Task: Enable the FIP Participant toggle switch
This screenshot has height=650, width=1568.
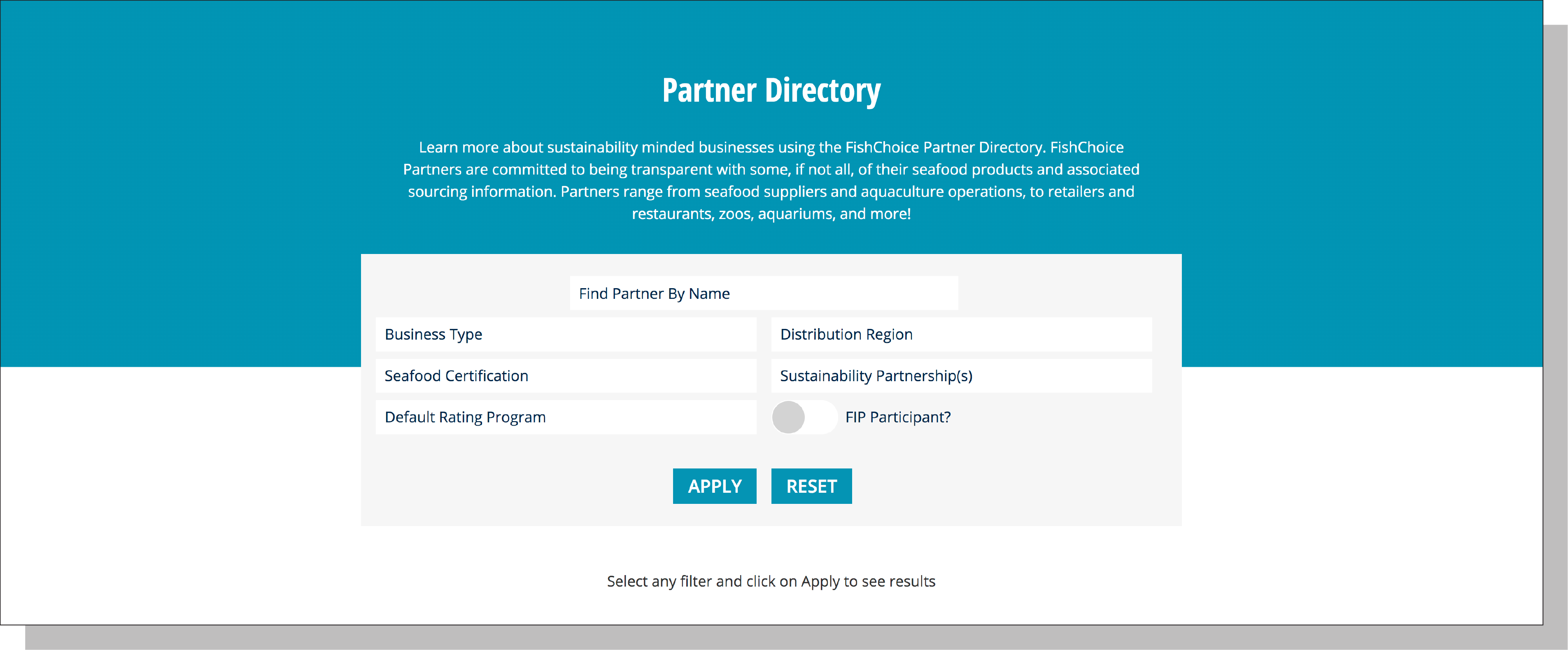Action: (x=804, y=417)
